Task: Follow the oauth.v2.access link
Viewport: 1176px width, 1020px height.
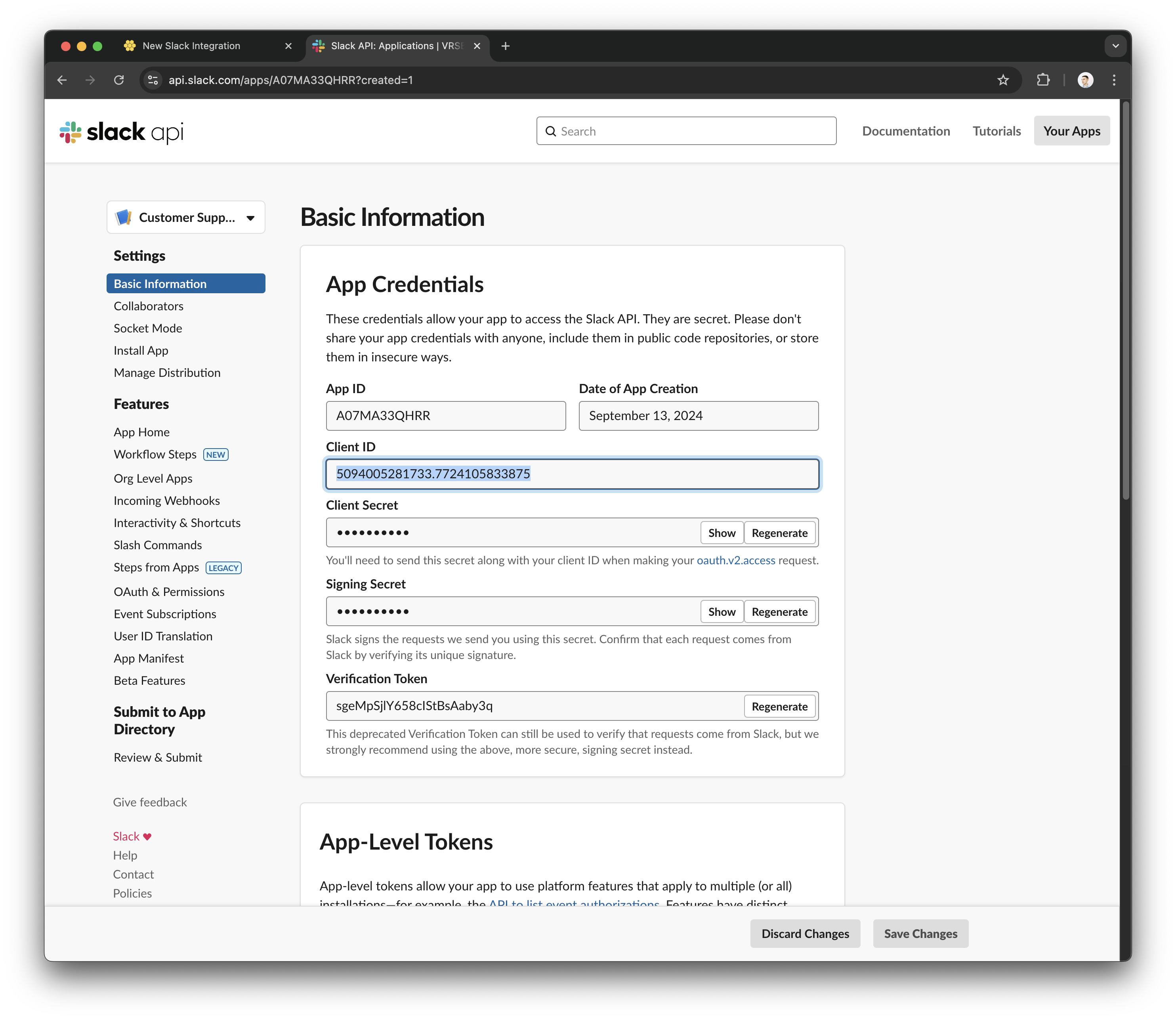Action: (x=735, y=561)
